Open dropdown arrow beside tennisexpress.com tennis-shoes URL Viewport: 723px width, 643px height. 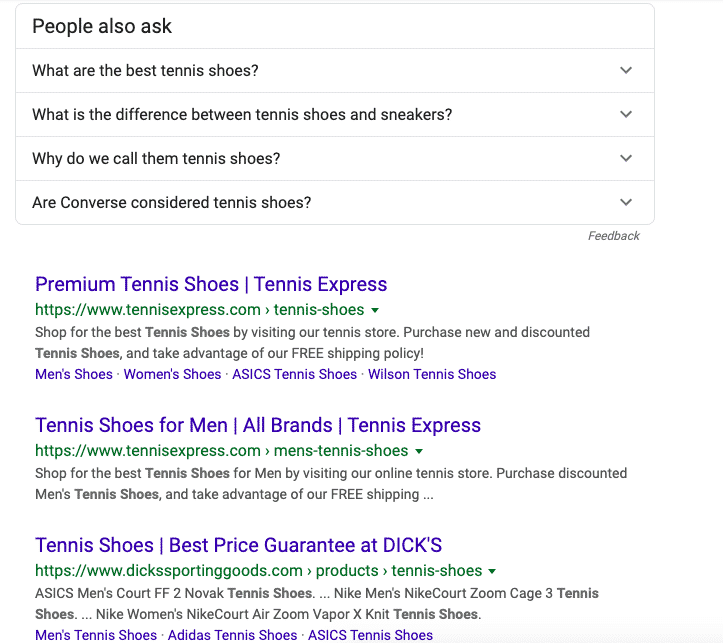(x=375, y=311)
